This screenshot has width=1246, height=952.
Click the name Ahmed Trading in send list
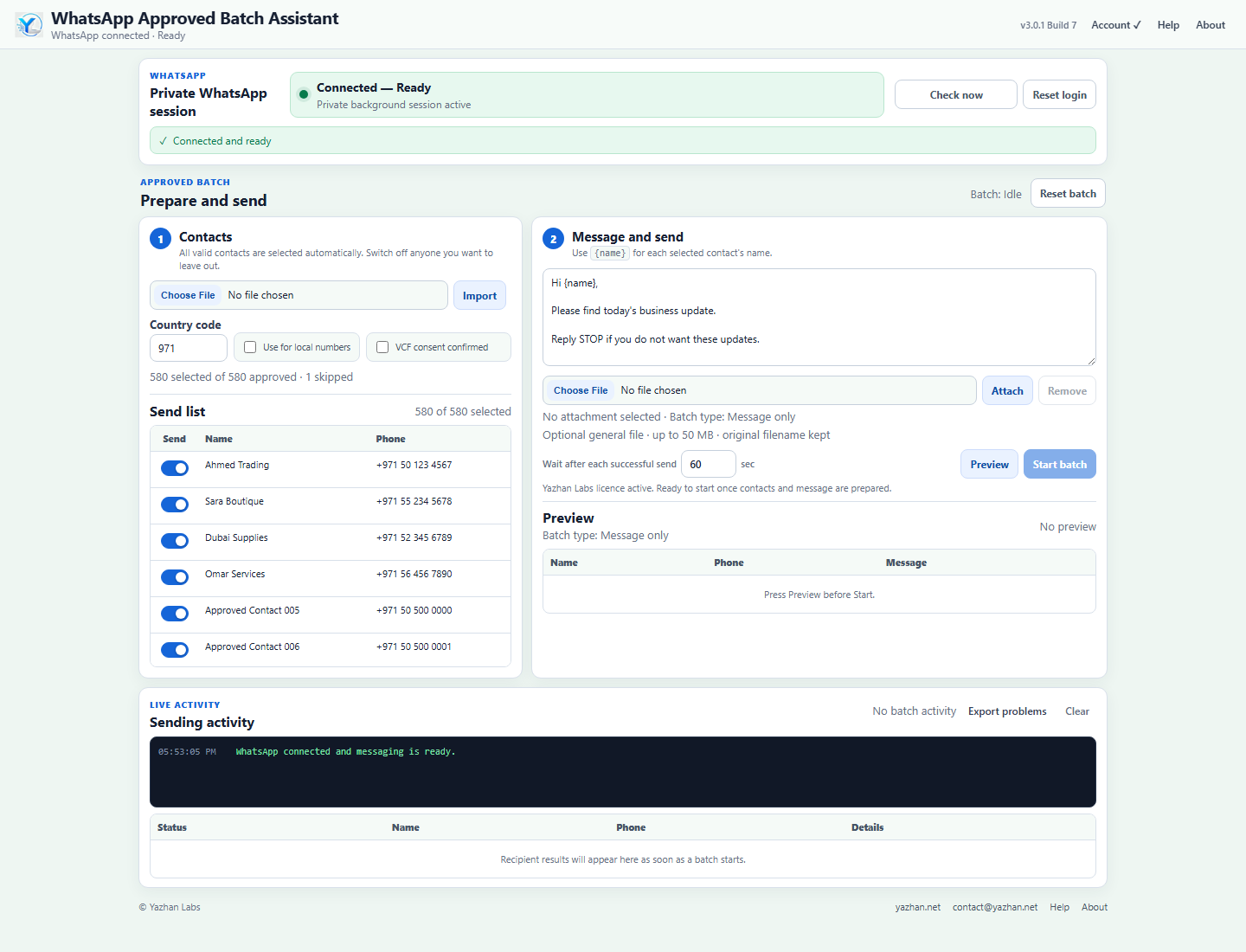click(x=237, y=465)
